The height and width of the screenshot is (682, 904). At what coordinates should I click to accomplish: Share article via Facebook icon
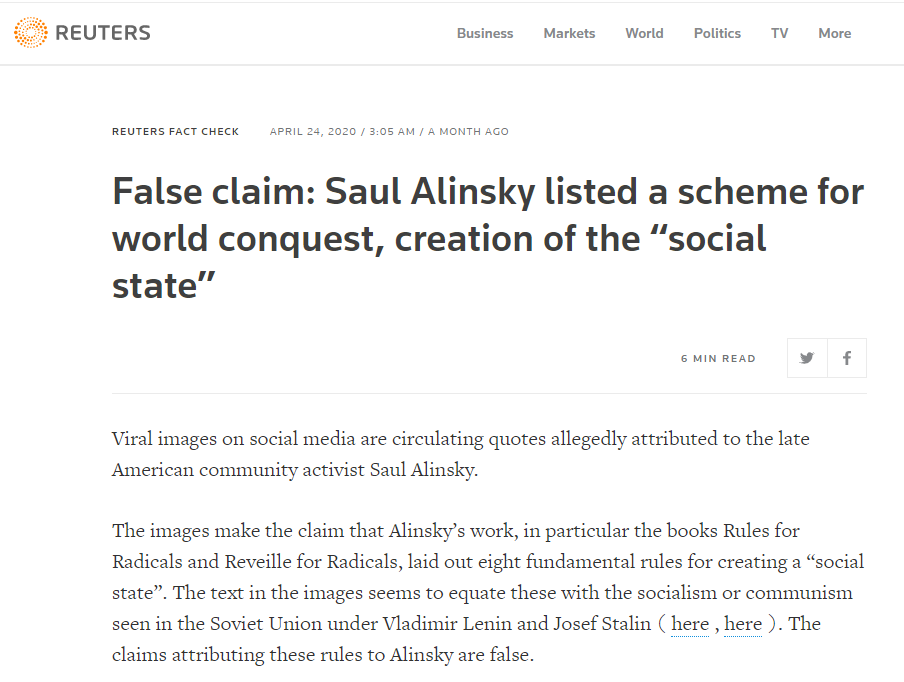pos(847,358)
